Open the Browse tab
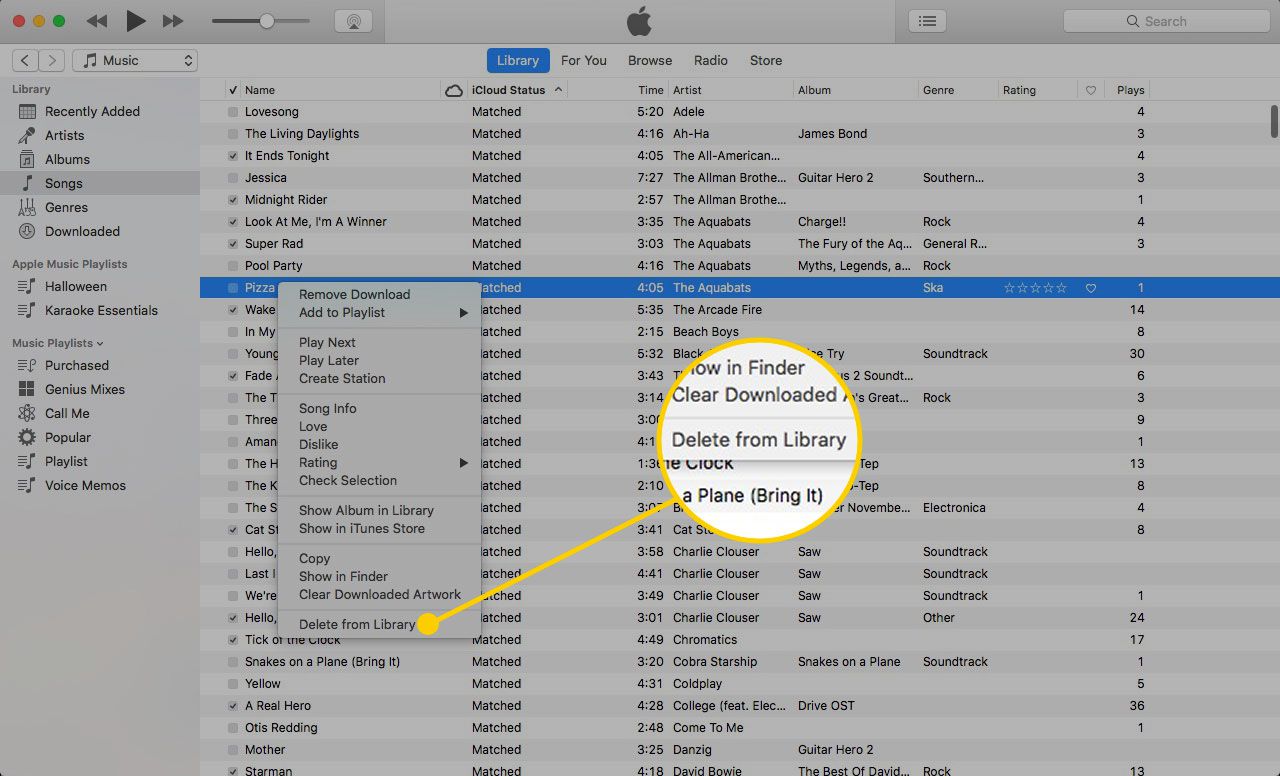Viewport: 1280px width, 776px height. (650, 61)
